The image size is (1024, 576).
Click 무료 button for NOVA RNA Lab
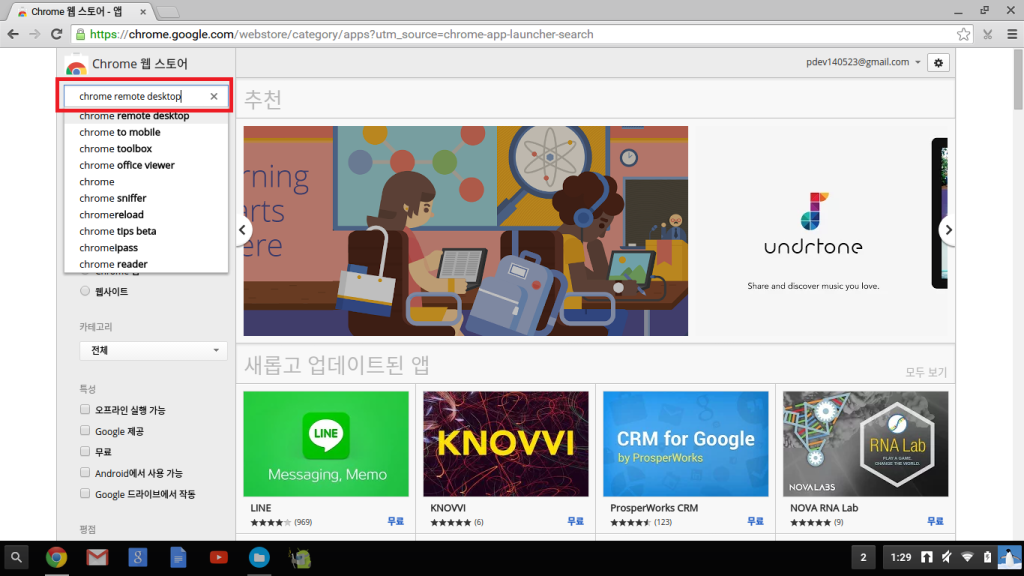point(935,521)
